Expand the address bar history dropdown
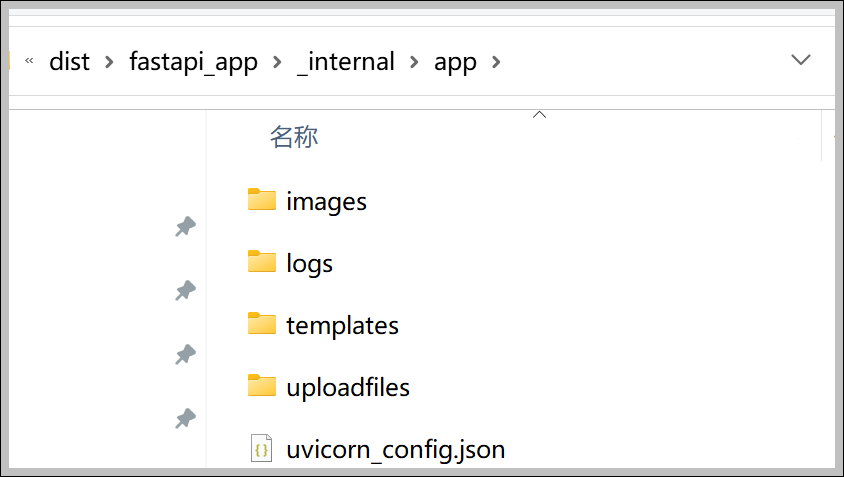Screen dimensions: 844x477 [800, 60]
